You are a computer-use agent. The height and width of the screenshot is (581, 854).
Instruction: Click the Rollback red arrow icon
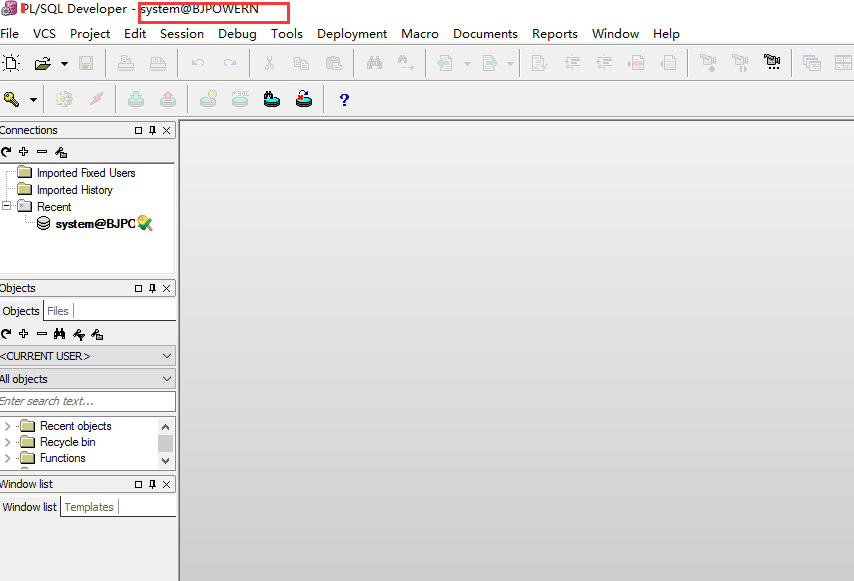(x=168, y=99)
